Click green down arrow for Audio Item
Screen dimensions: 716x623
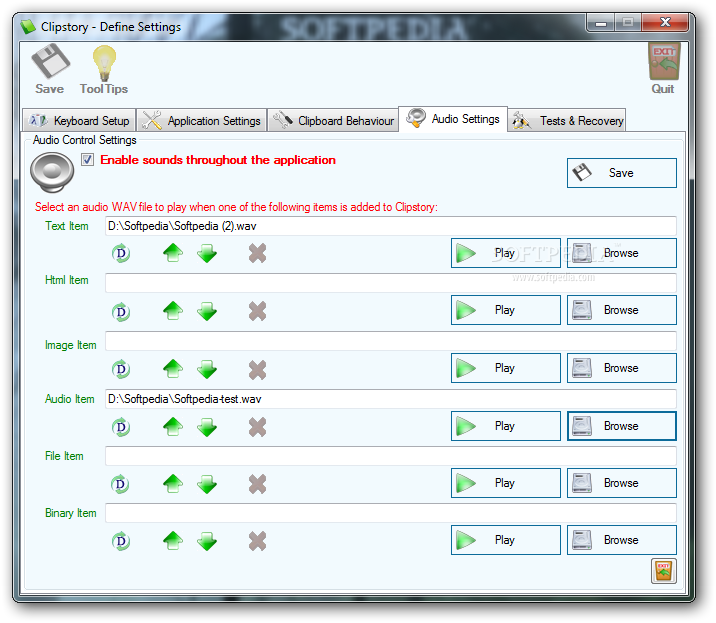click(x=207, y=428)
